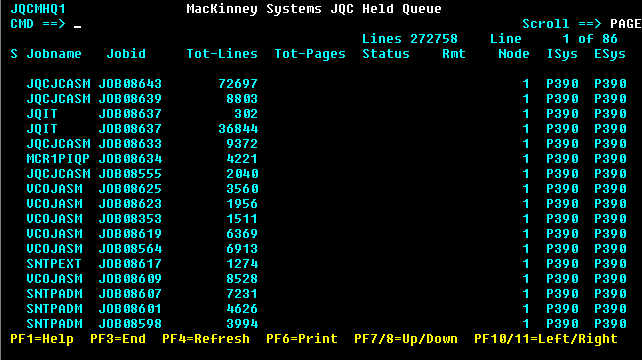642x360 pixels.
Task: Click Tot-Lines value 3560
Action: (x=242, y=189)
